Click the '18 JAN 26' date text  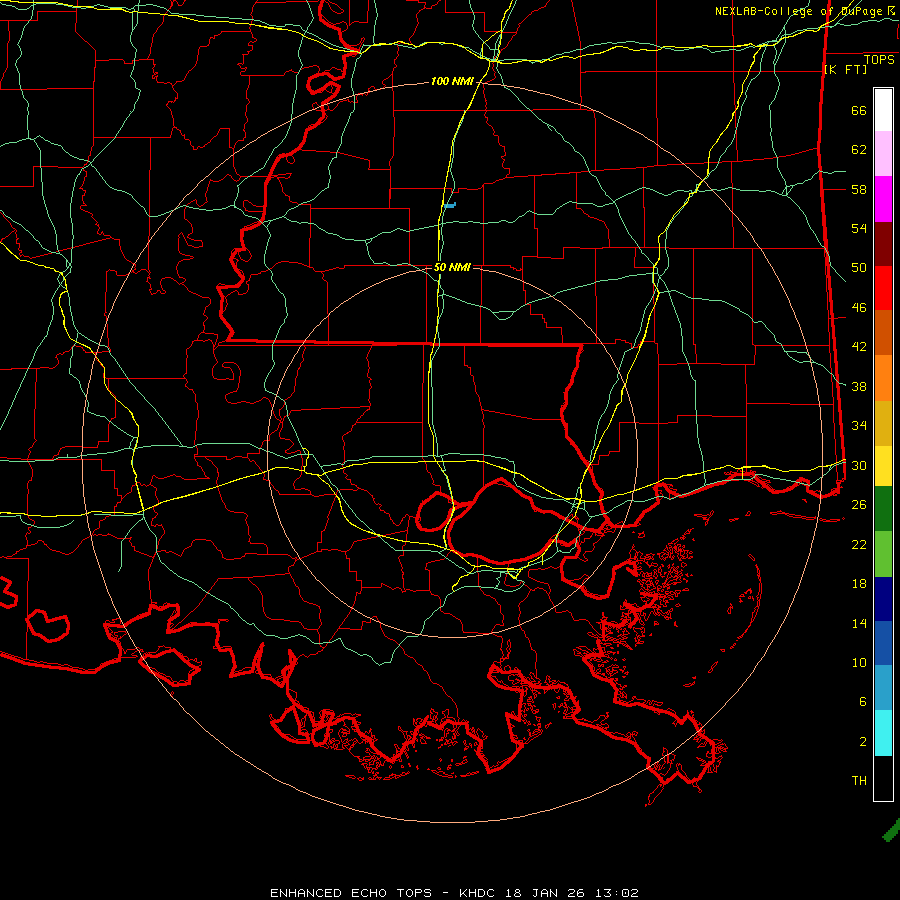point(546,893)
